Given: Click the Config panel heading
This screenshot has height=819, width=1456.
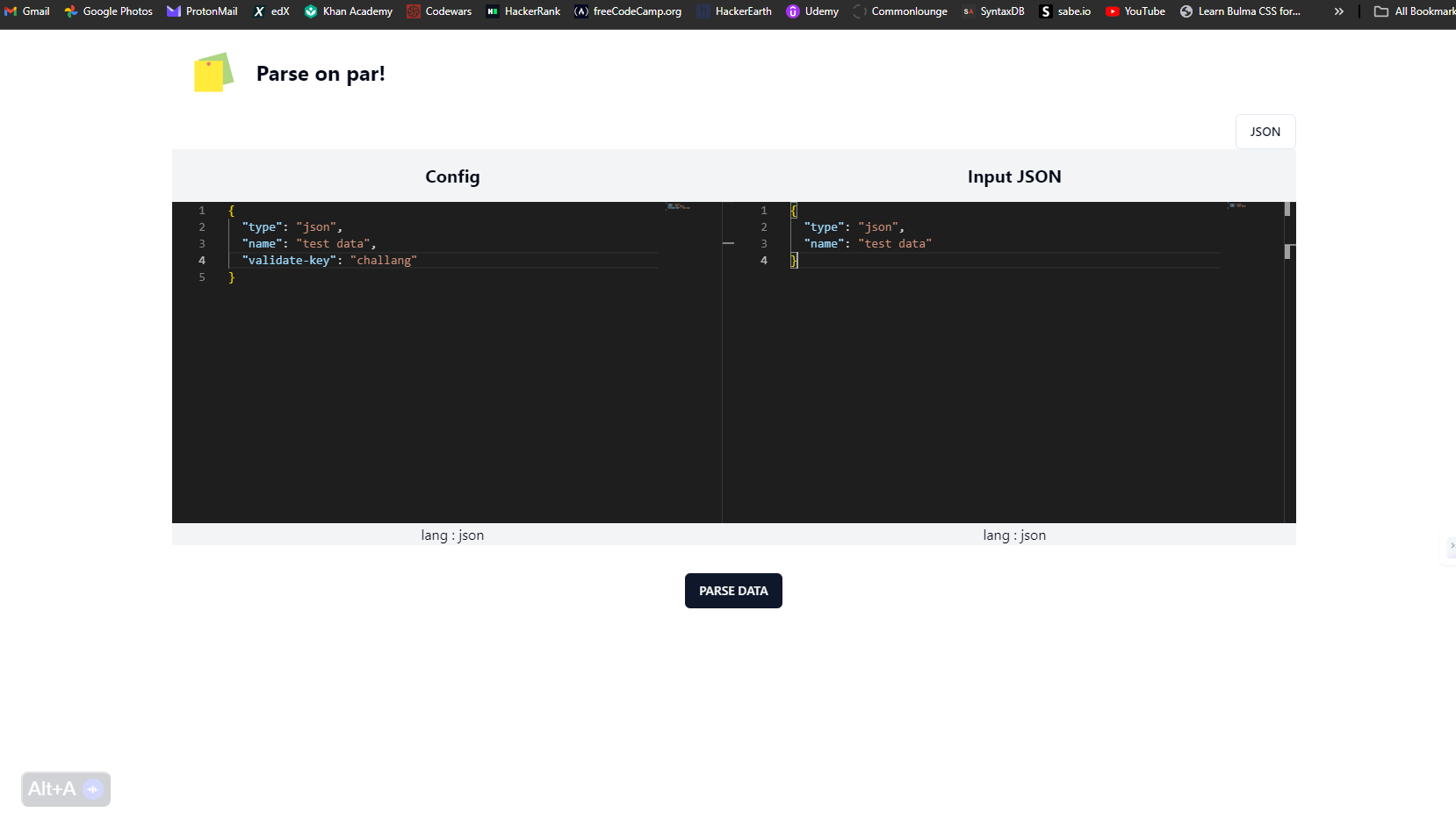Looking at the screenshot, I should 452,176.
